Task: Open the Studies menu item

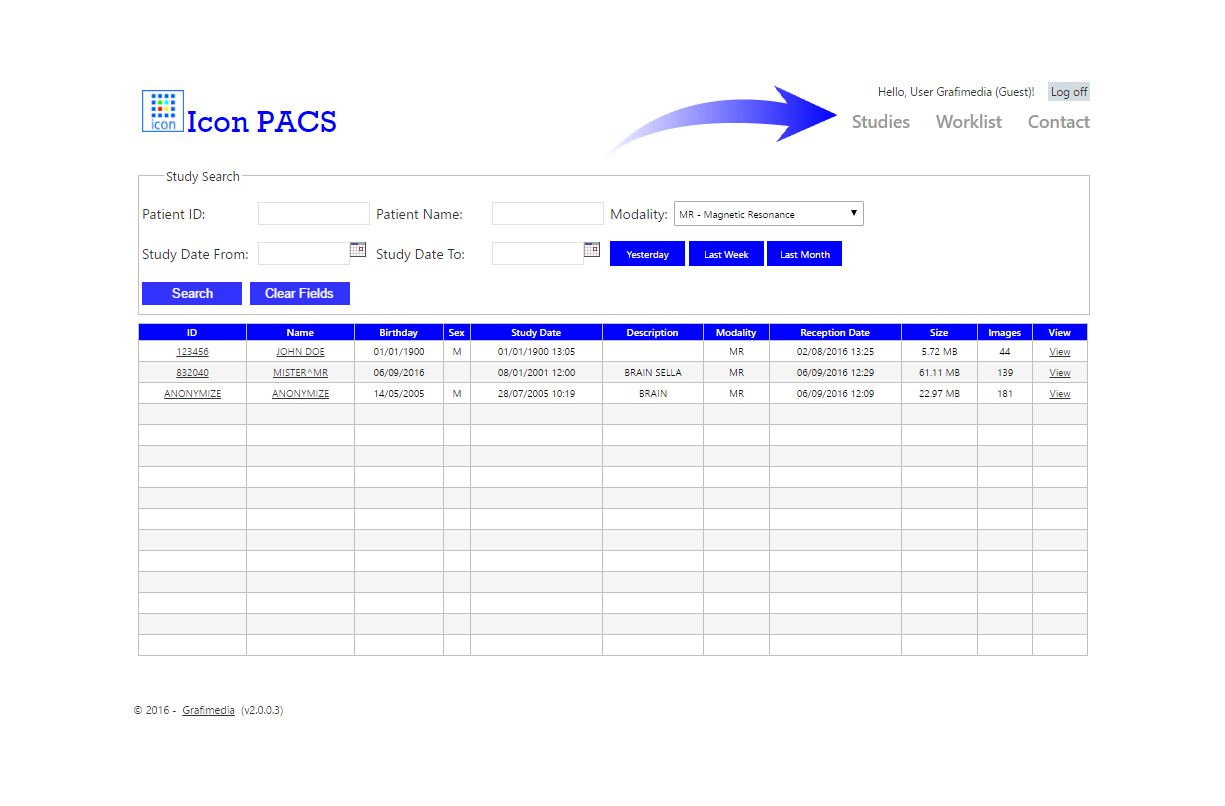Action: tap(880, 122)
